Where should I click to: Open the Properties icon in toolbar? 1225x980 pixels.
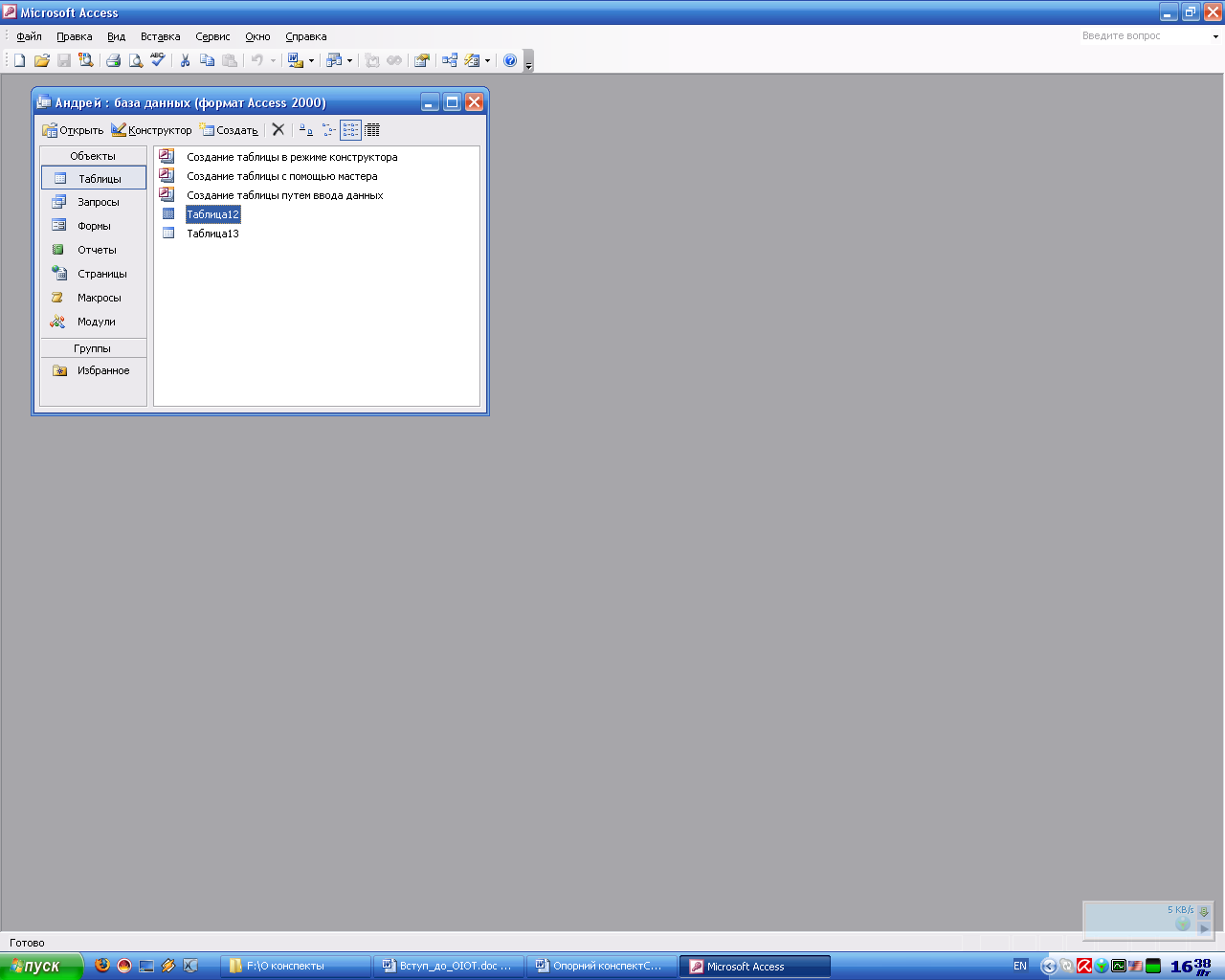coord(421,60)
